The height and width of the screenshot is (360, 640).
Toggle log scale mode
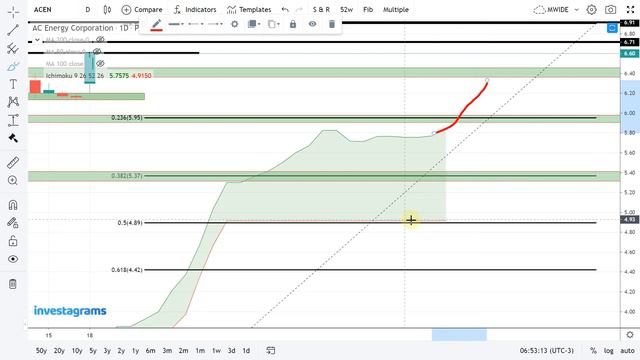tap(609, 351)
